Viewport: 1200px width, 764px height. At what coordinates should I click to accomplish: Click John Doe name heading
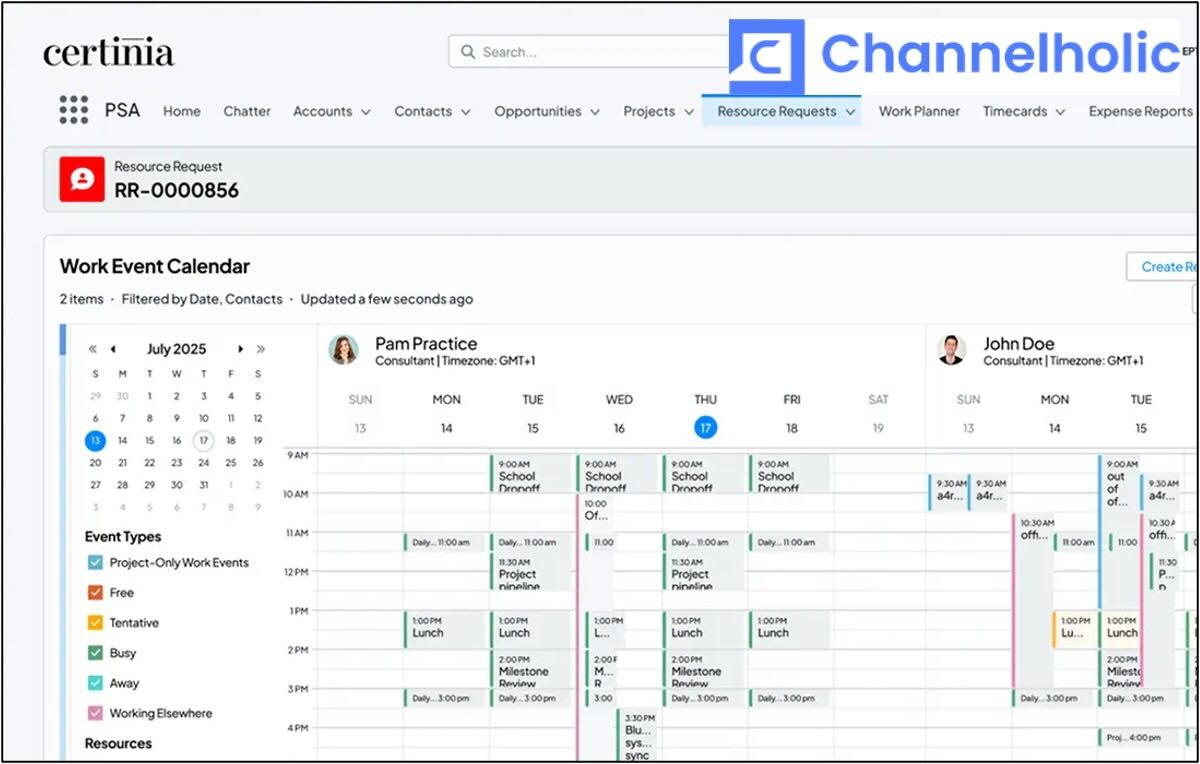tap(1018, 343)
